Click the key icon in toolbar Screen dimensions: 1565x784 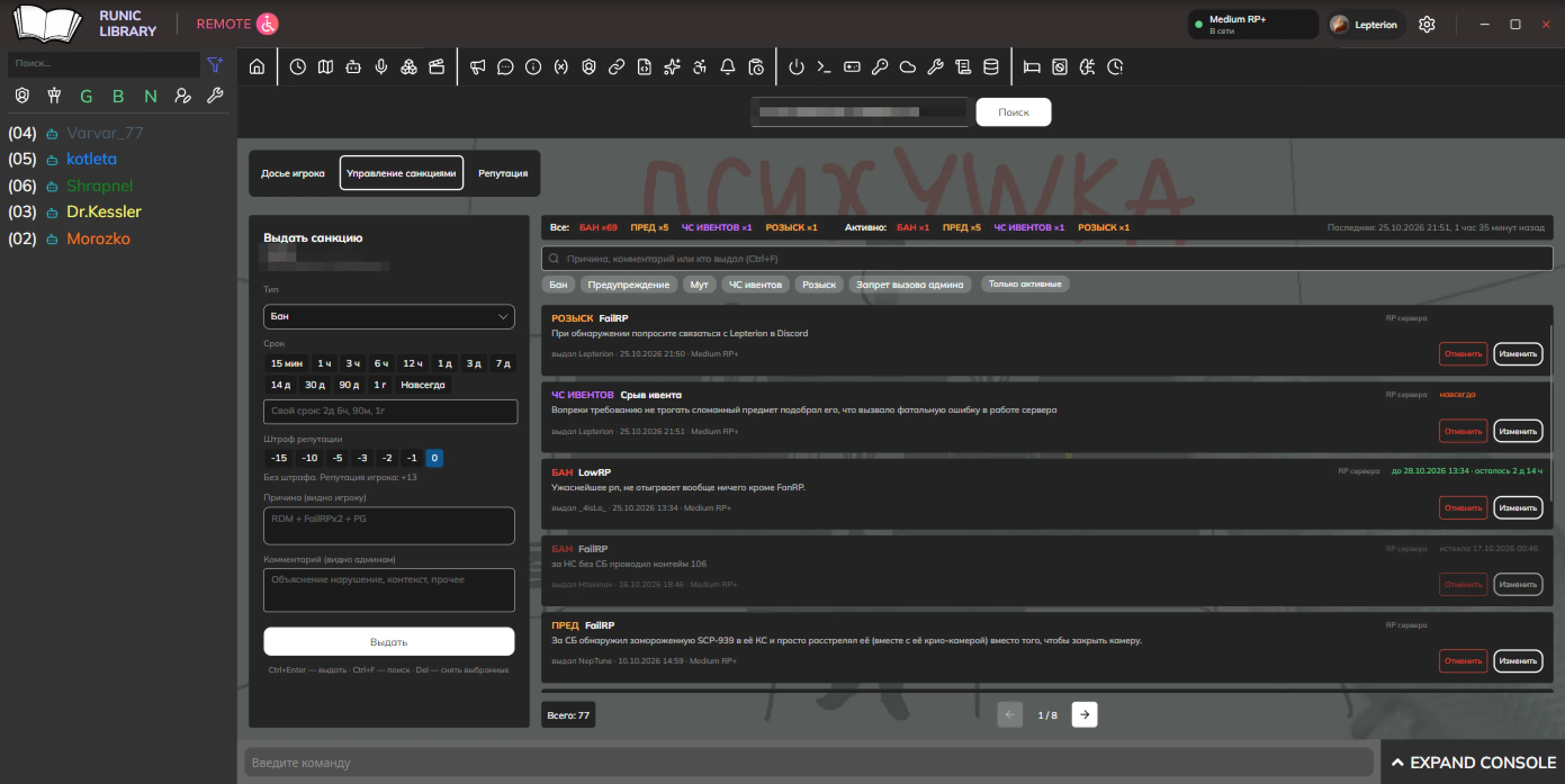[880, 67]
